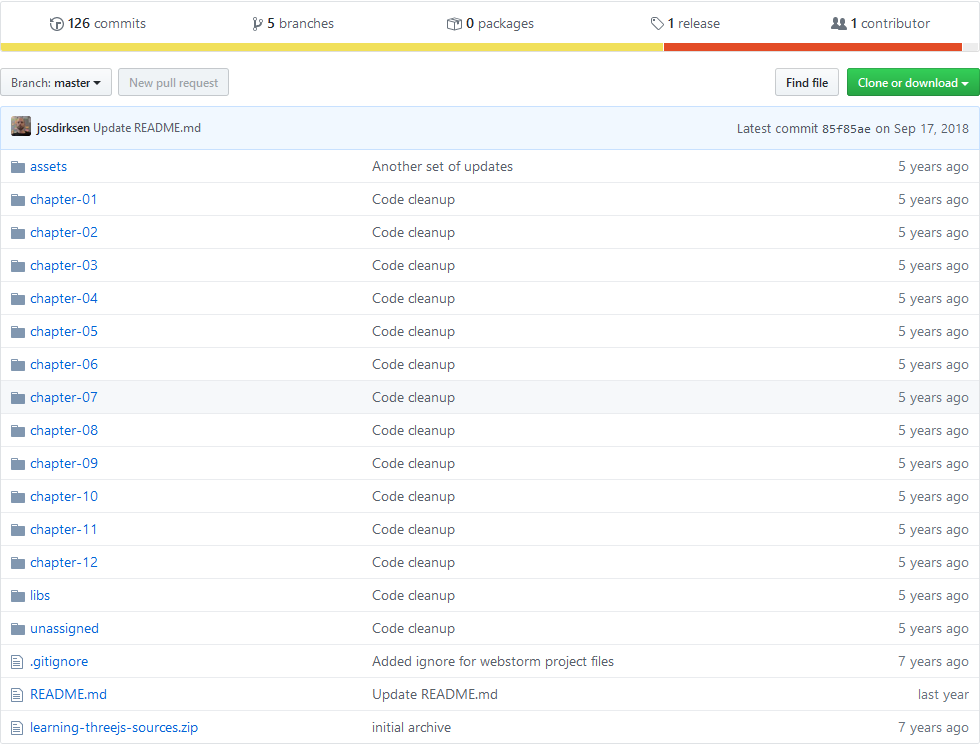The height and width of the screenshot is (745, 980).
Task: Open the chapter-07 folder
Action: [x=64, y=398]
